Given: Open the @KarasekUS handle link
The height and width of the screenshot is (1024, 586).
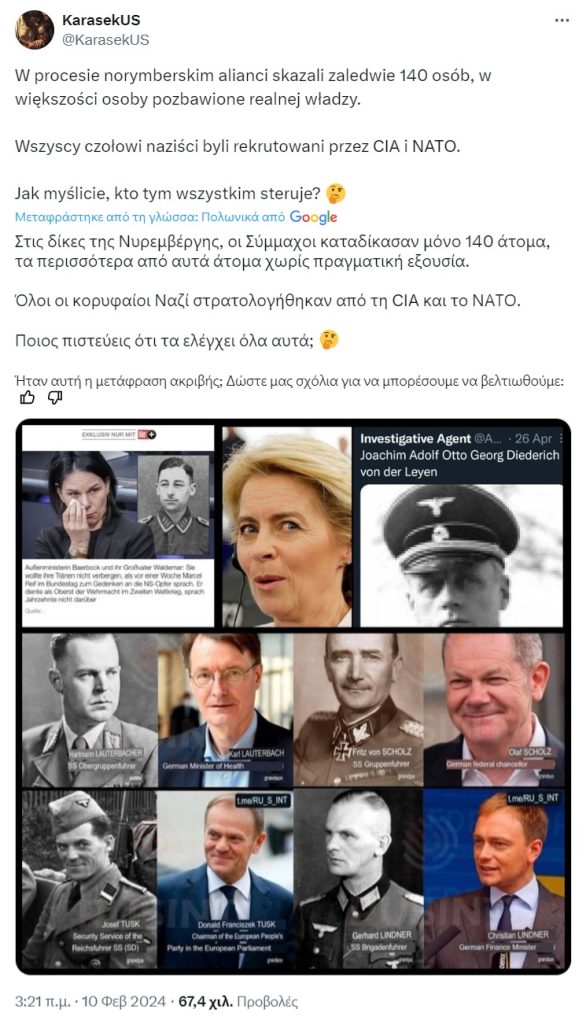Looking at the screenshot, I should point(105,40).
